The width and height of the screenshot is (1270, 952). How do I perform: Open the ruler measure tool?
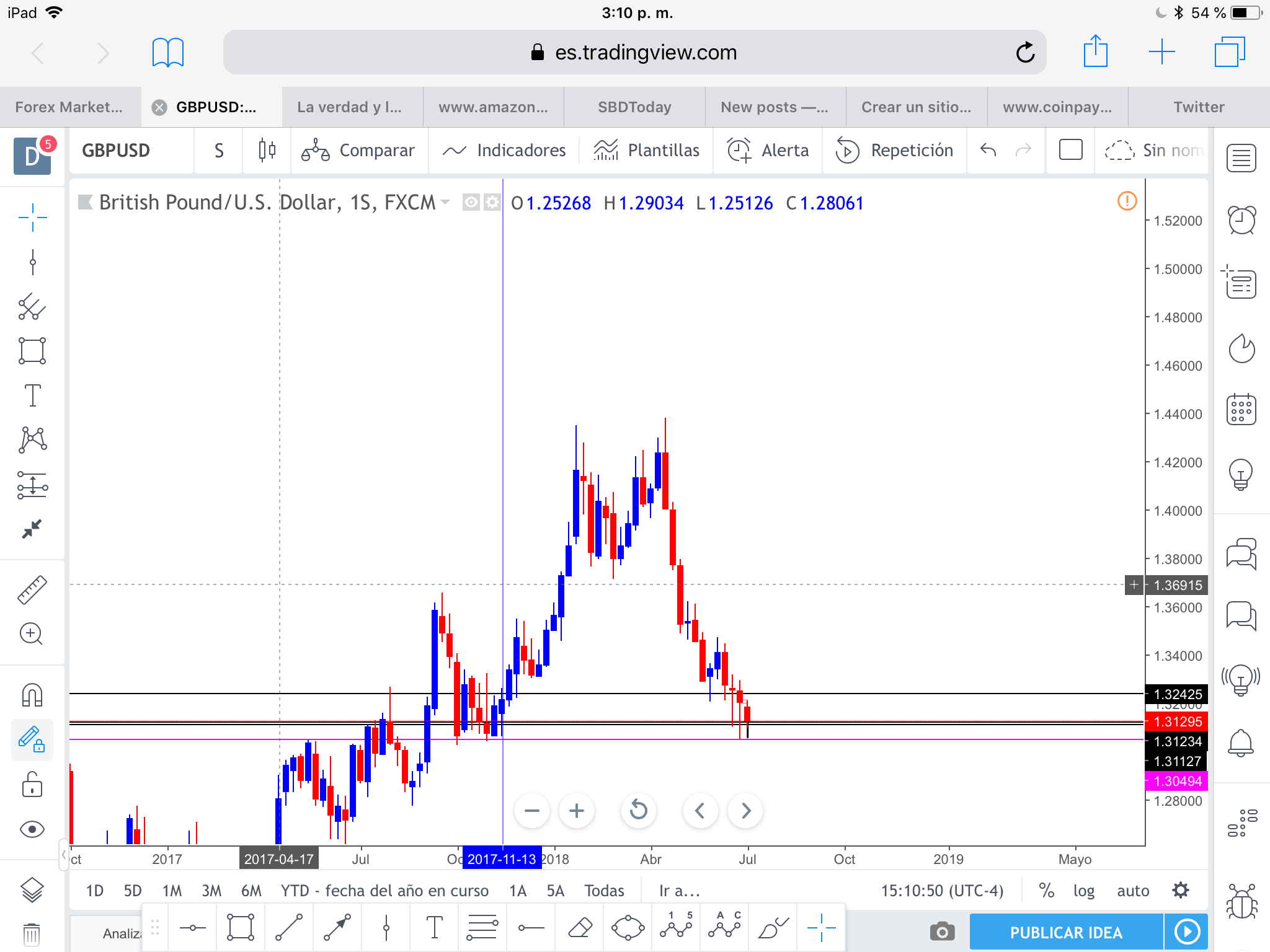tap(32, 589)
